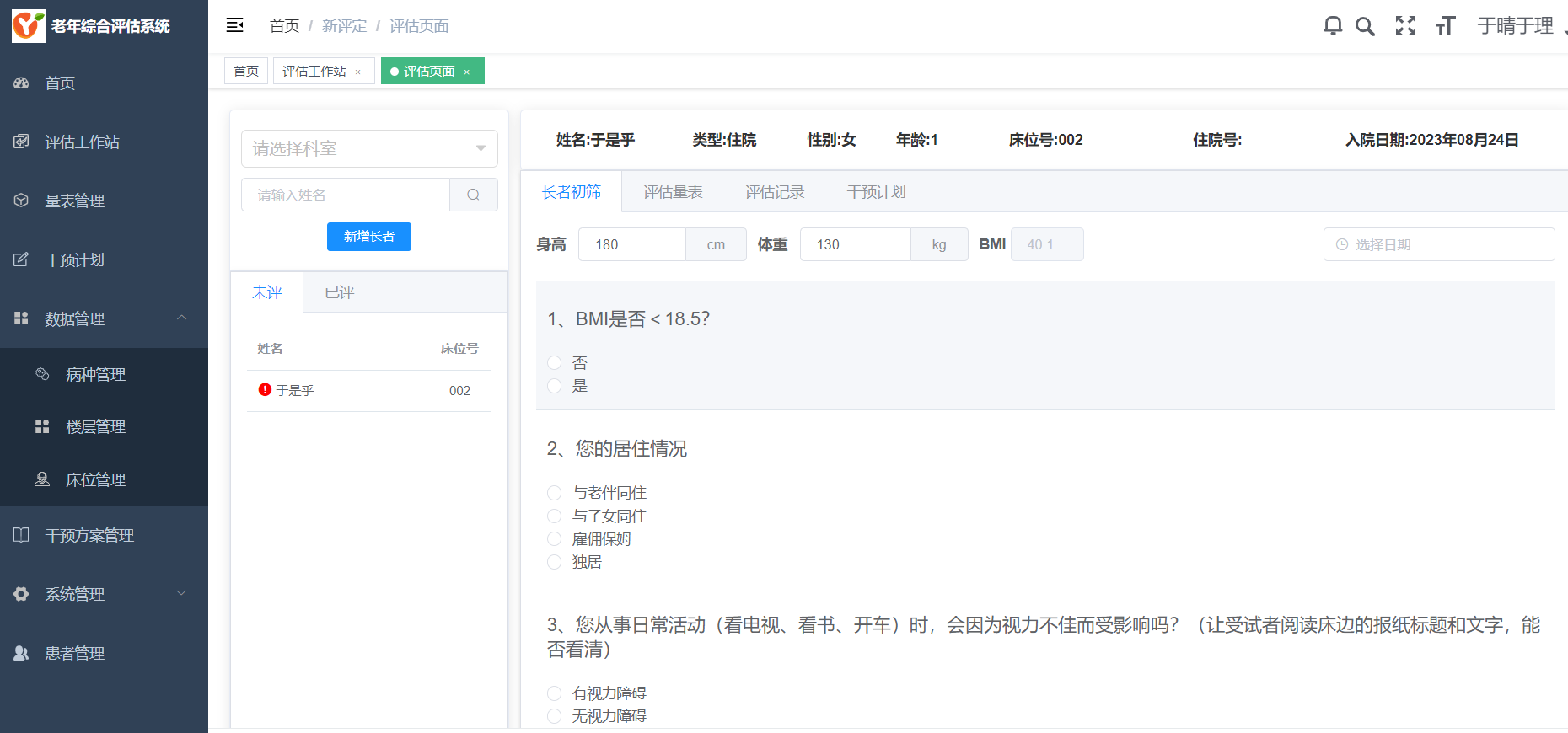Open 床位管理 from sidebar

tap(95, 479)
